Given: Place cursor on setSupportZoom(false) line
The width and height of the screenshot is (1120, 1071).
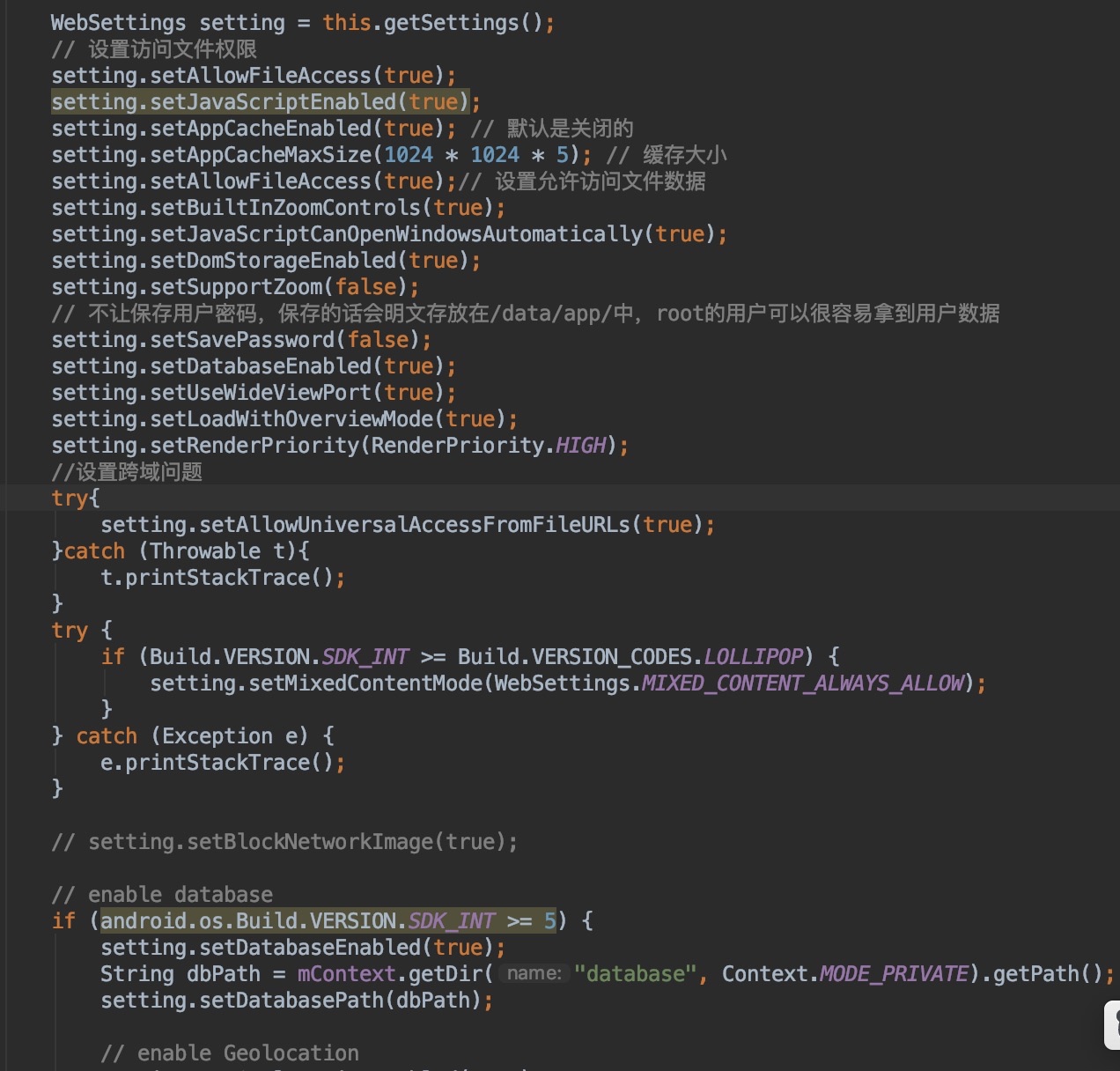Looking at the screenshot, I should coord(235,287).
